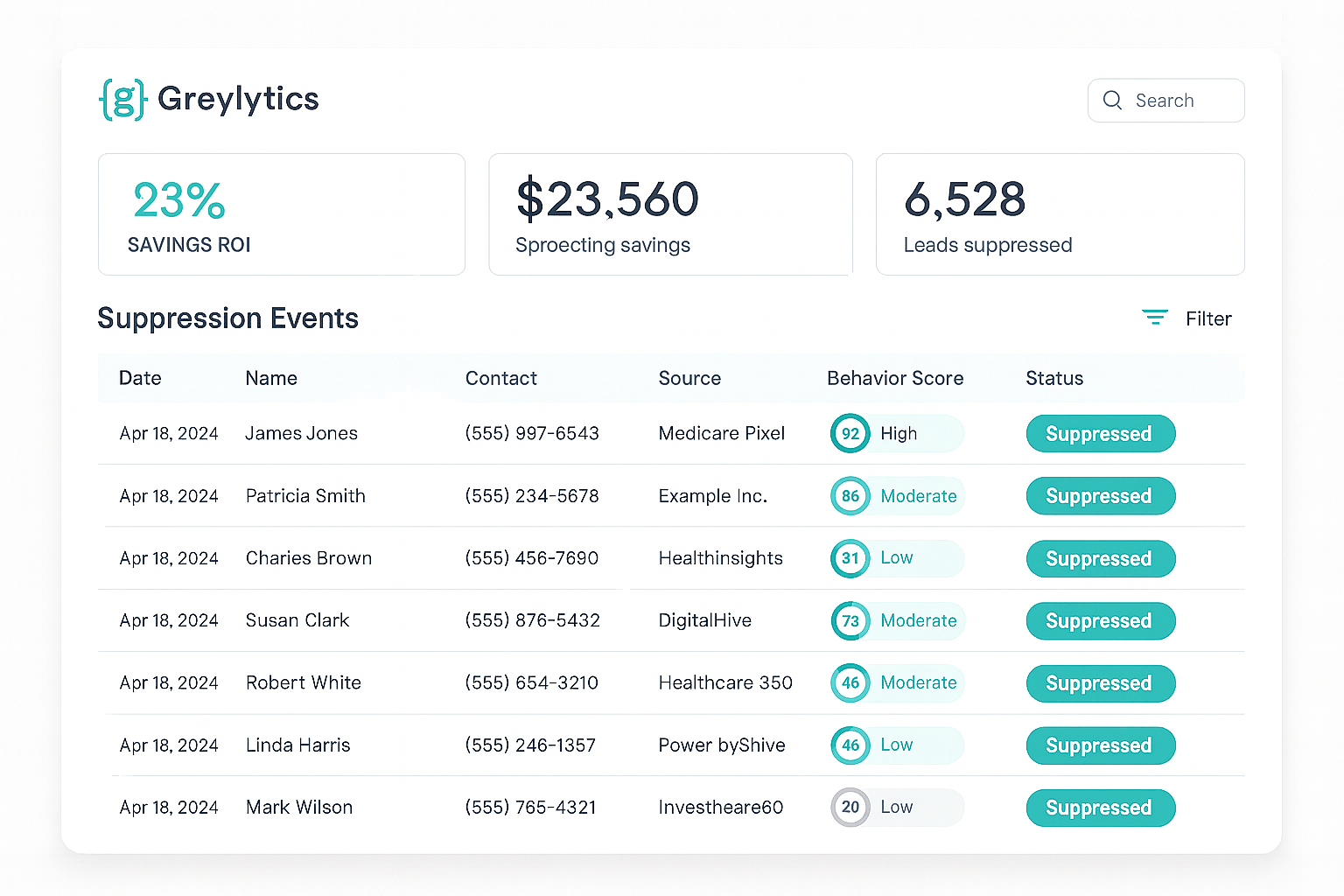Sort by the Behavior Score column header
Viewport: 1344px width, 896px height.
coord(894,378)
